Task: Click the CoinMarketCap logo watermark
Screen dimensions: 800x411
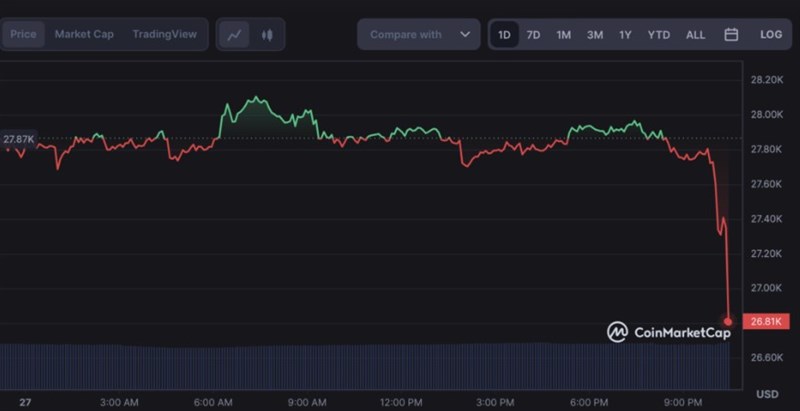Action: [x=669, y=332]
